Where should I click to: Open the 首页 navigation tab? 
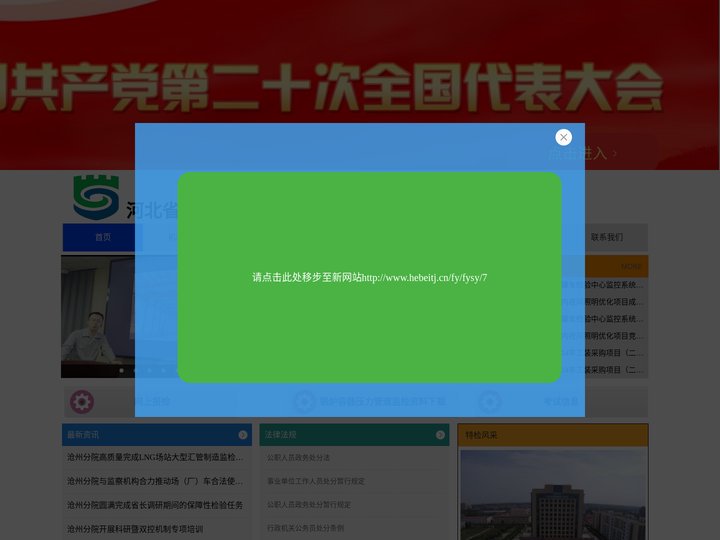coord(103,237)
